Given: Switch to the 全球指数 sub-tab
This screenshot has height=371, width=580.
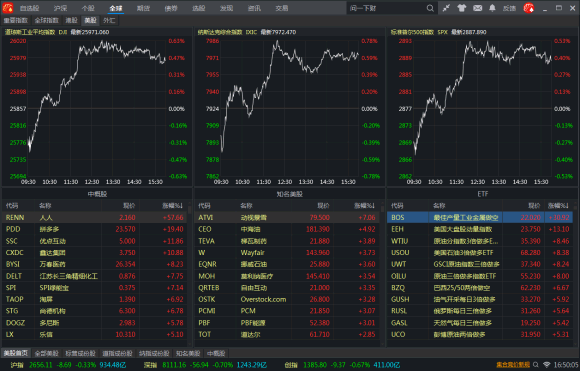Looking at the screenshot, I should tap(47, 20).
